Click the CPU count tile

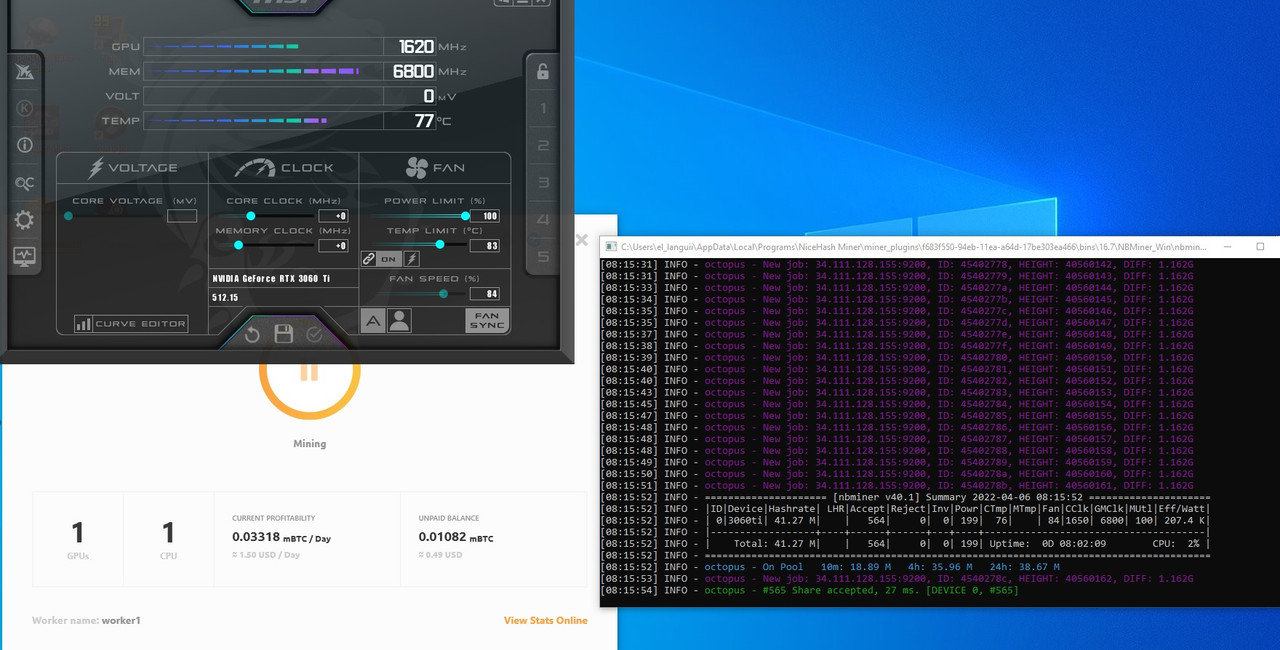point(168,539)
